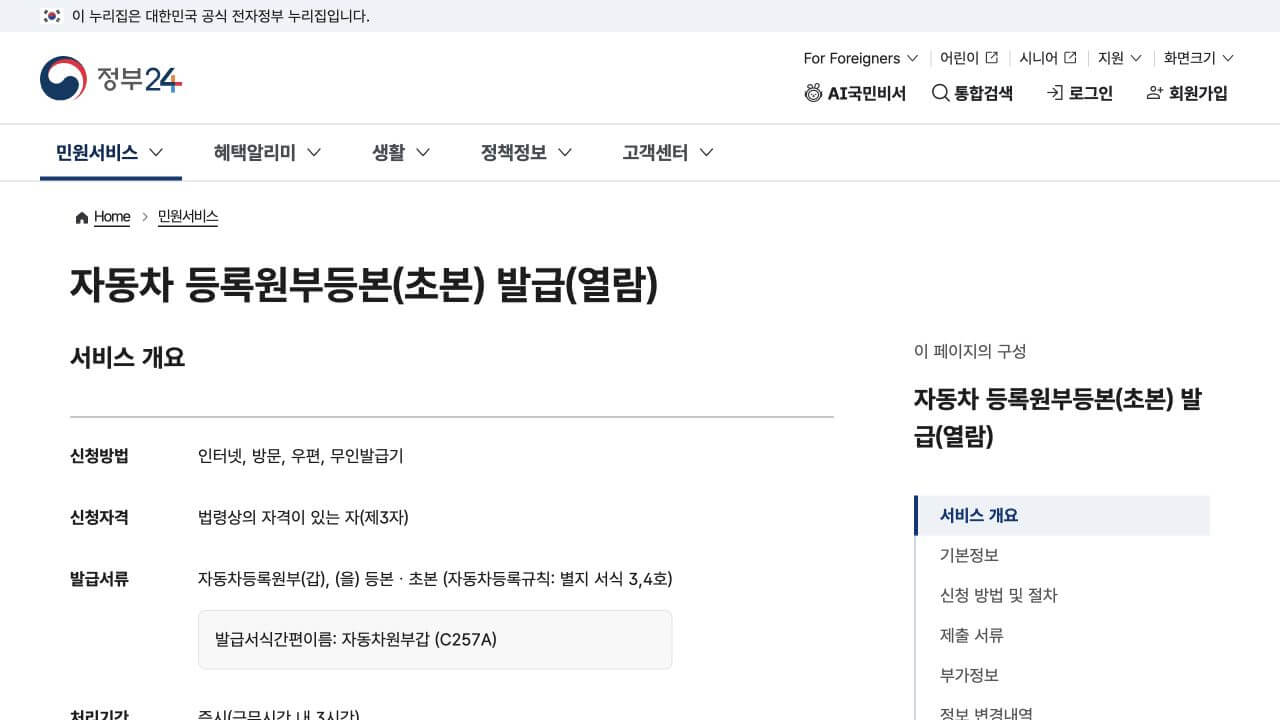Click the text 법령상의 자격이 있는 자(제3자)
The height and width of the screenshot is (720, 1280).
coord(303,517)
